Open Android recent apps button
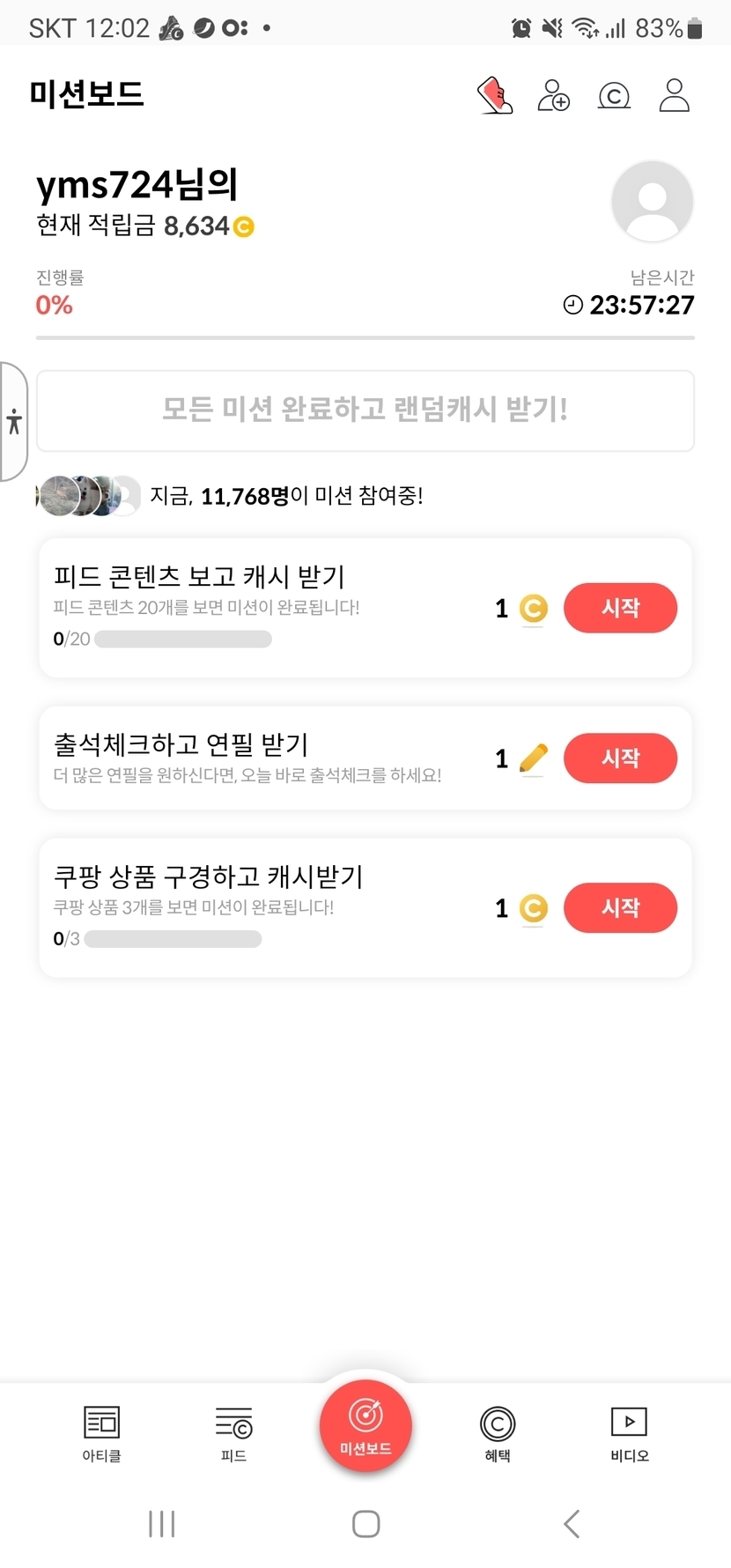Screen dimensions: 731x1568 [x=162, y=1524]
